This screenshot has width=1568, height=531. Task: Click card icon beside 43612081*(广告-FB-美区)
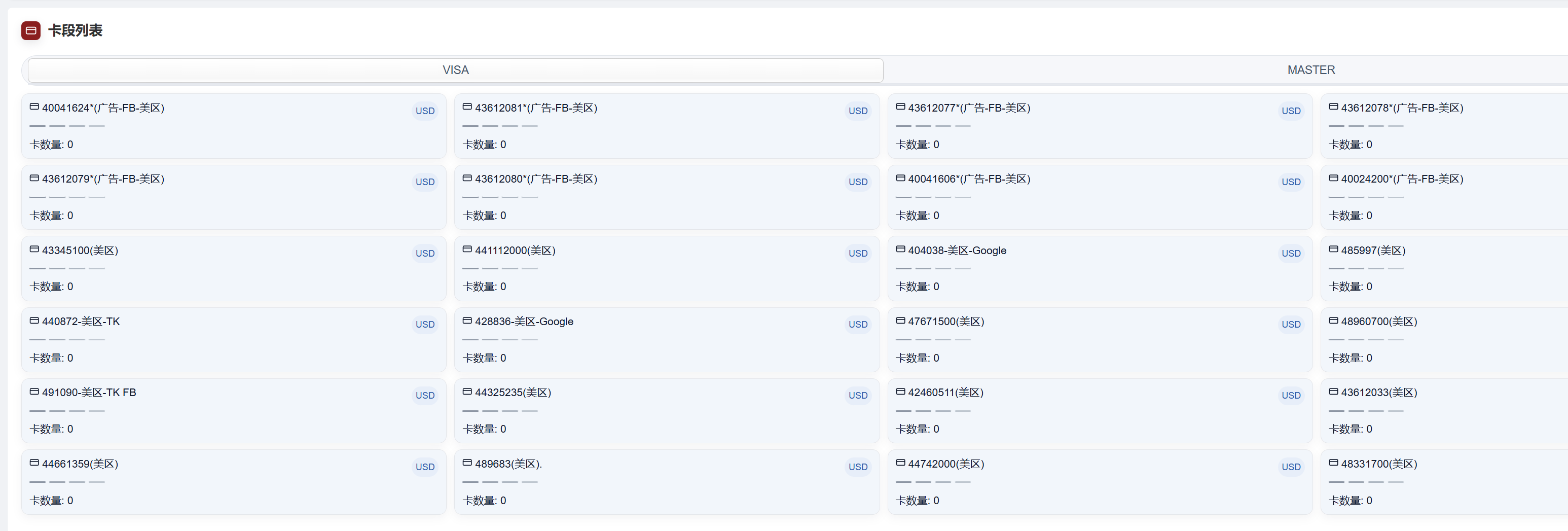[467, 107]
